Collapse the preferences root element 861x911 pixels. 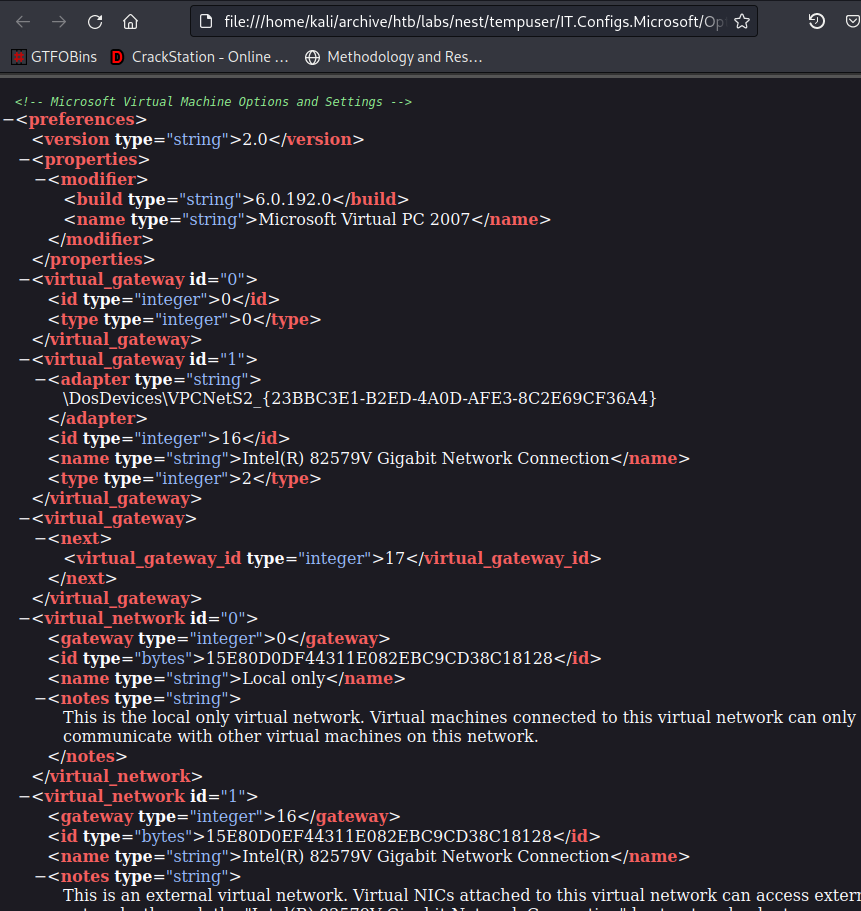pos(8,120)
